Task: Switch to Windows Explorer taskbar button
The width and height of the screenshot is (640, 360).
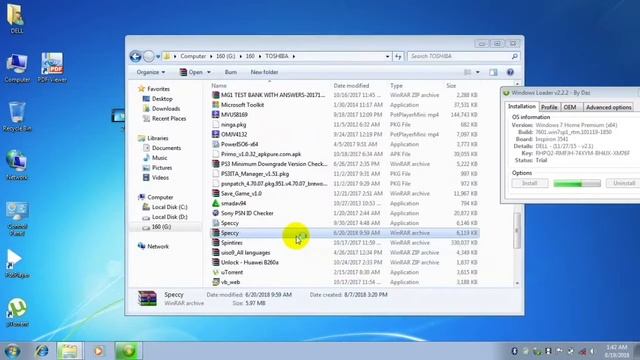Action: tap(69, 351)
